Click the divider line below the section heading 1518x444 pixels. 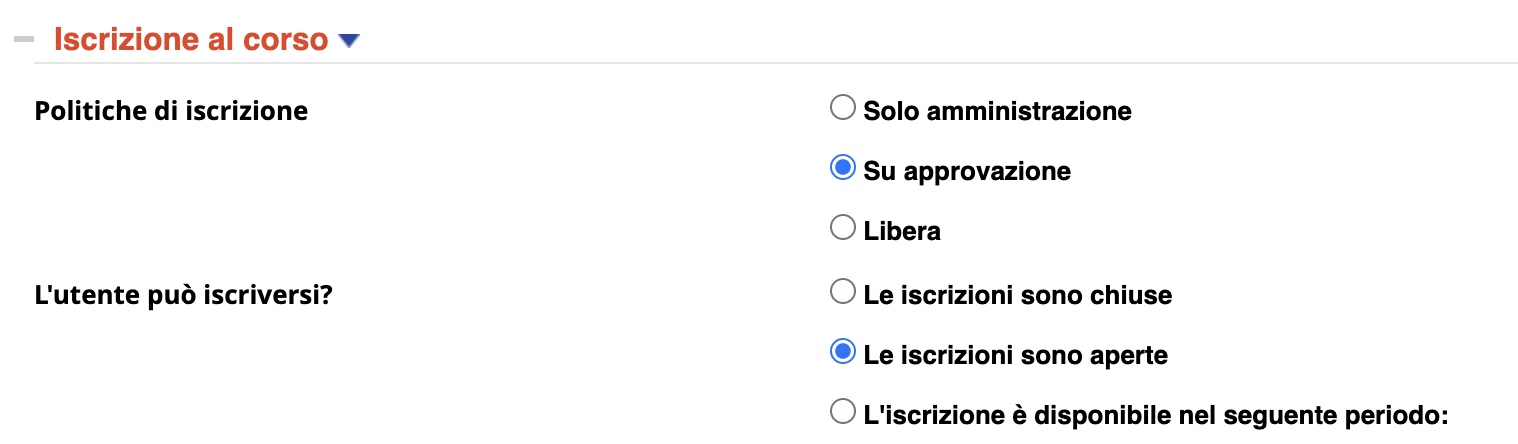pyautogui.click(x=775, y=63)
